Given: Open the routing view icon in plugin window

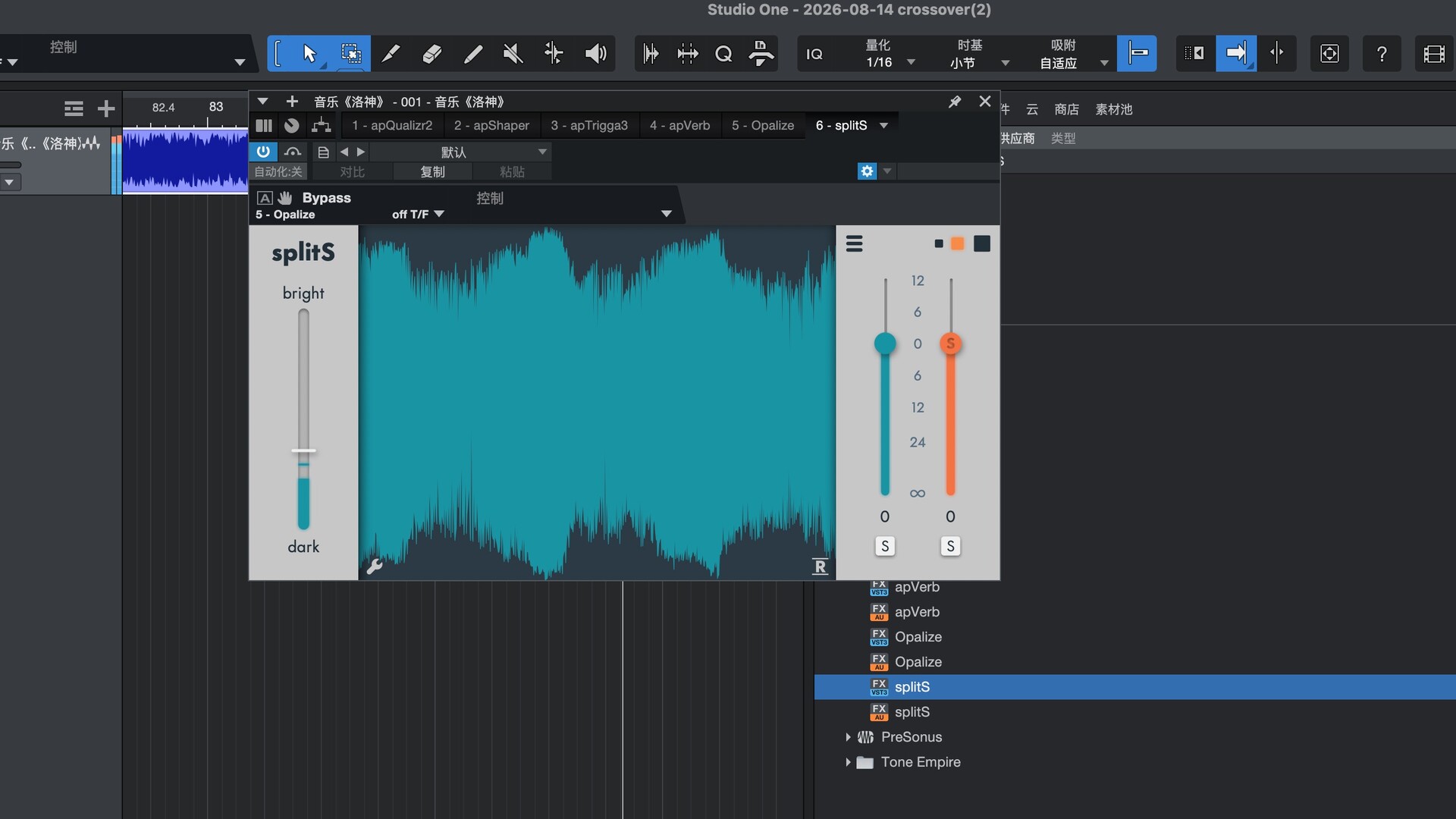Looking at the screenshot, I should coord(322,126).
